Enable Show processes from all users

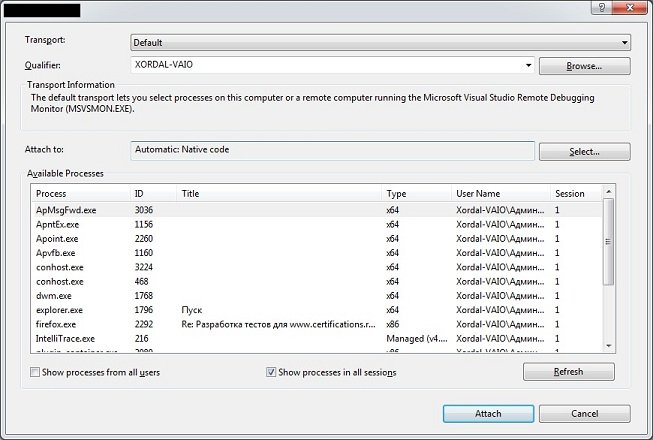click(36, 372)
